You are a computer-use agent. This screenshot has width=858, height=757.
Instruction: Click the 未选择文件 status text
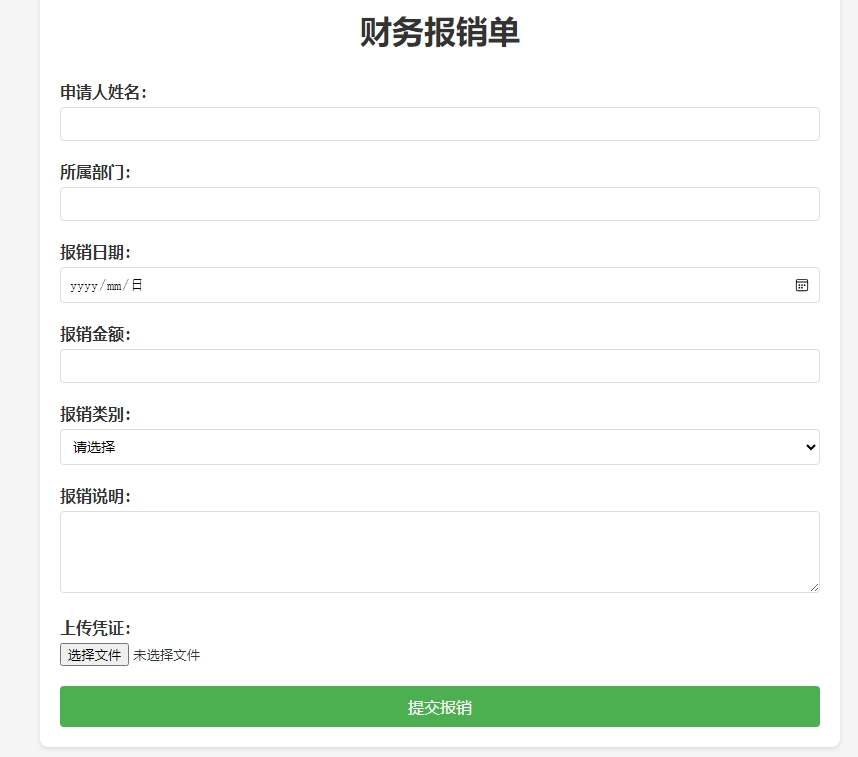pos(166,655)
